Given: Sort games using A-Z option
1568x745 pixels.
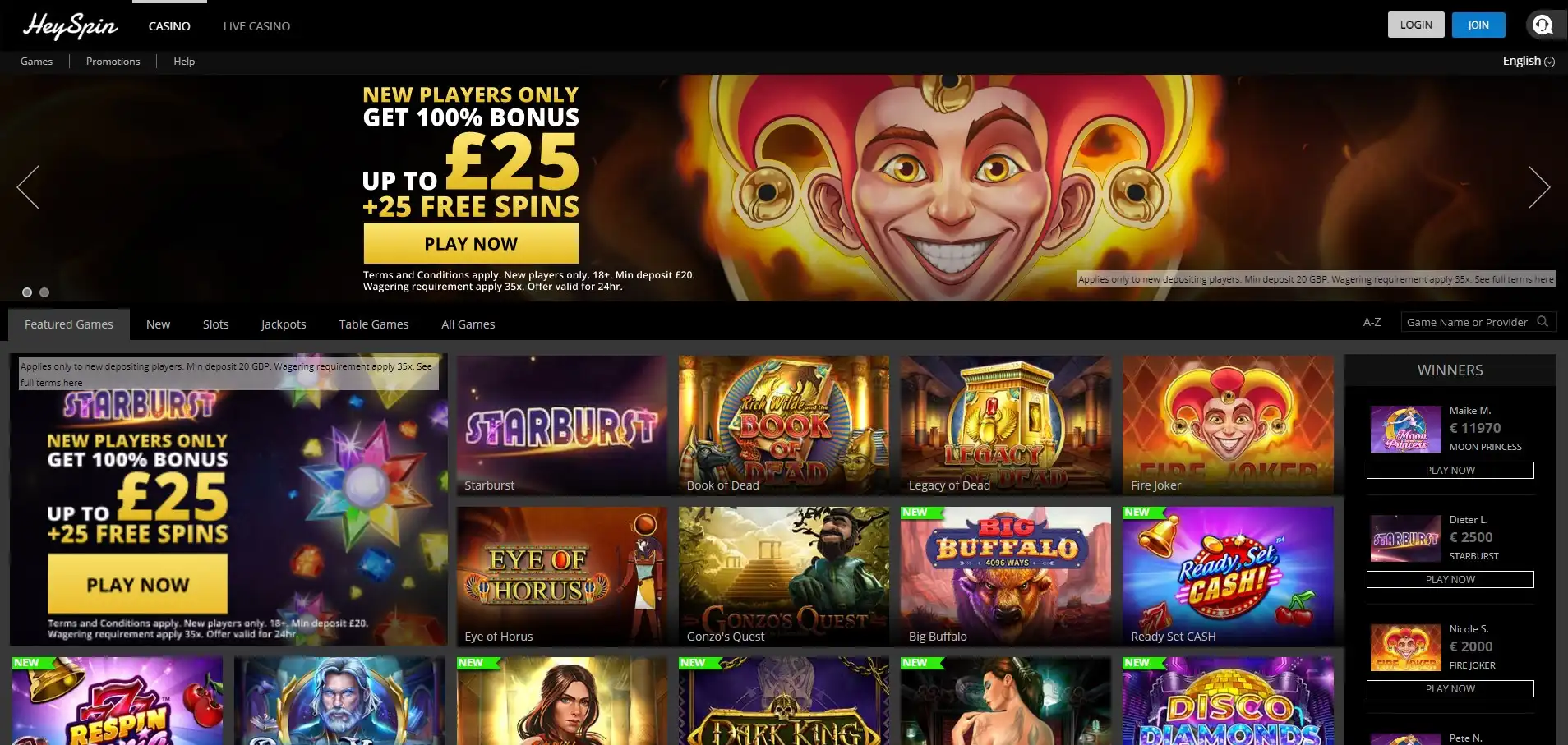Looking at the screenshot, I should pyautogui.click(x=1372, y=322).
